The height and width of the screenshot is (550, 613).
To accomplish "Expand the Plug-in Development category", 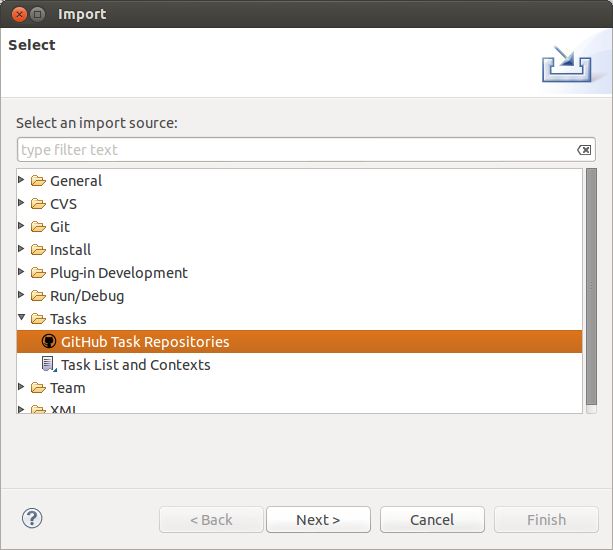I will tap(21, 272).
